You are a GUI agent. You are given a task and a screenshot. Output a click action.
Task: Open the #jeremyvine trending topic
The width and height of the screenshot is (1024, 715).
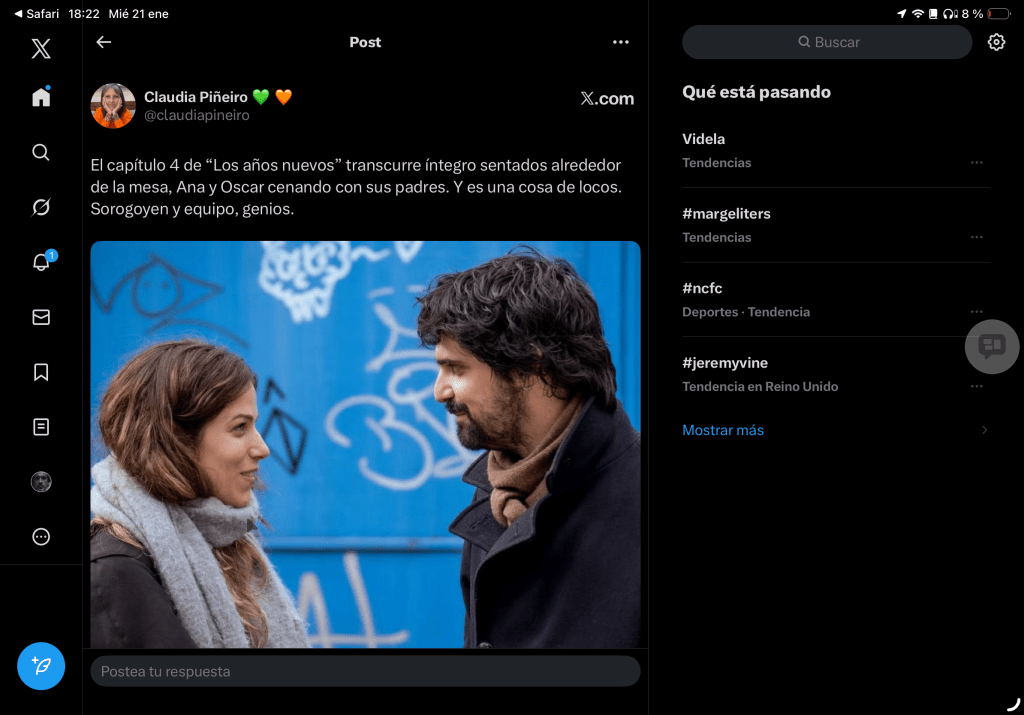click(725, 363)
